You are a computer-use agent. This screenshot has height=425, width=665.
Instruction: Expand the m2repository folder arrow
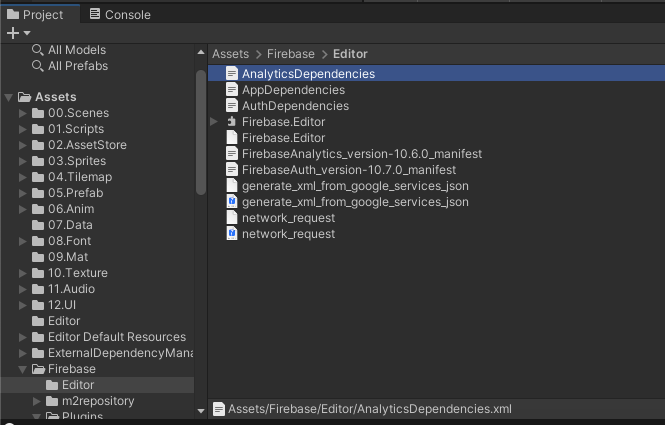[x=37, y=401]
